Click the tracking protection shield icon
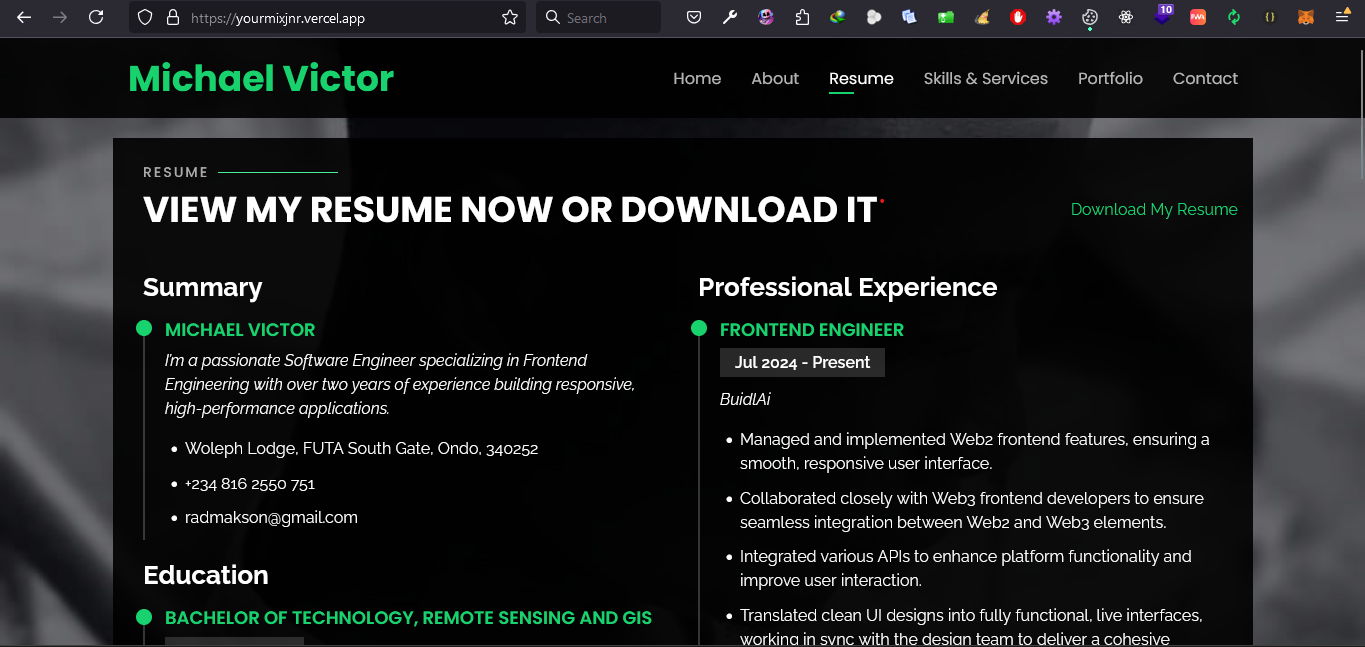Viewport: 1365px width, 647px height. coord(145,17)
